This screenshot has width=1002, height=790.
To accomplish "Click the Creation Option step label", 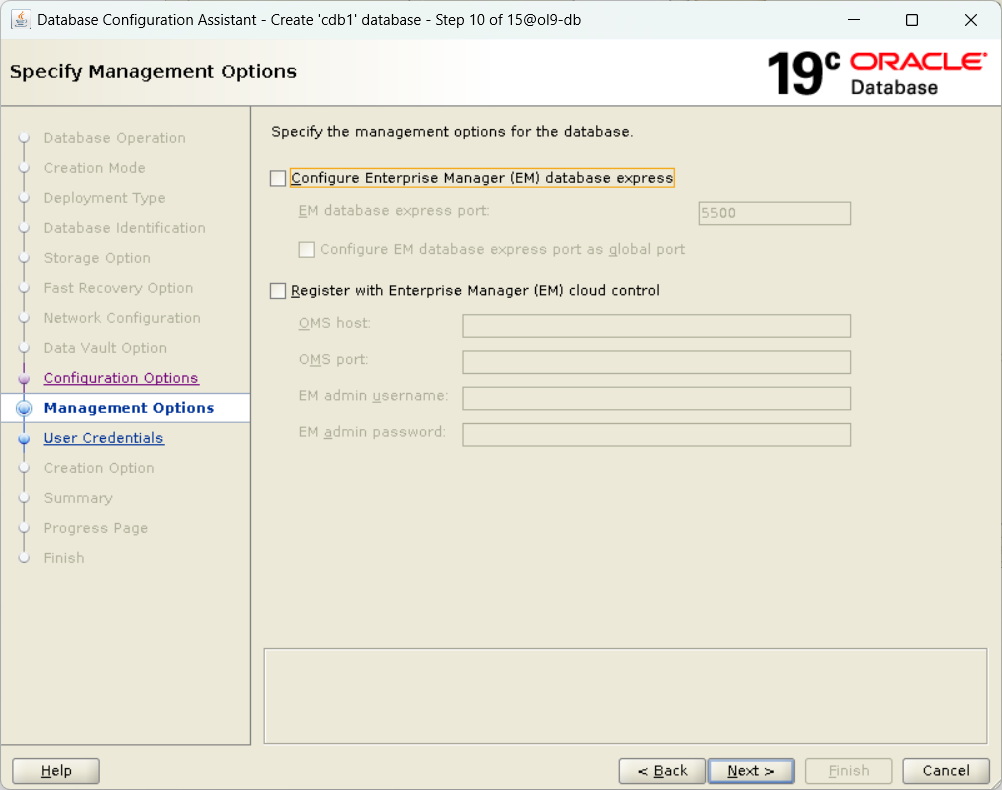I will 99,468.
